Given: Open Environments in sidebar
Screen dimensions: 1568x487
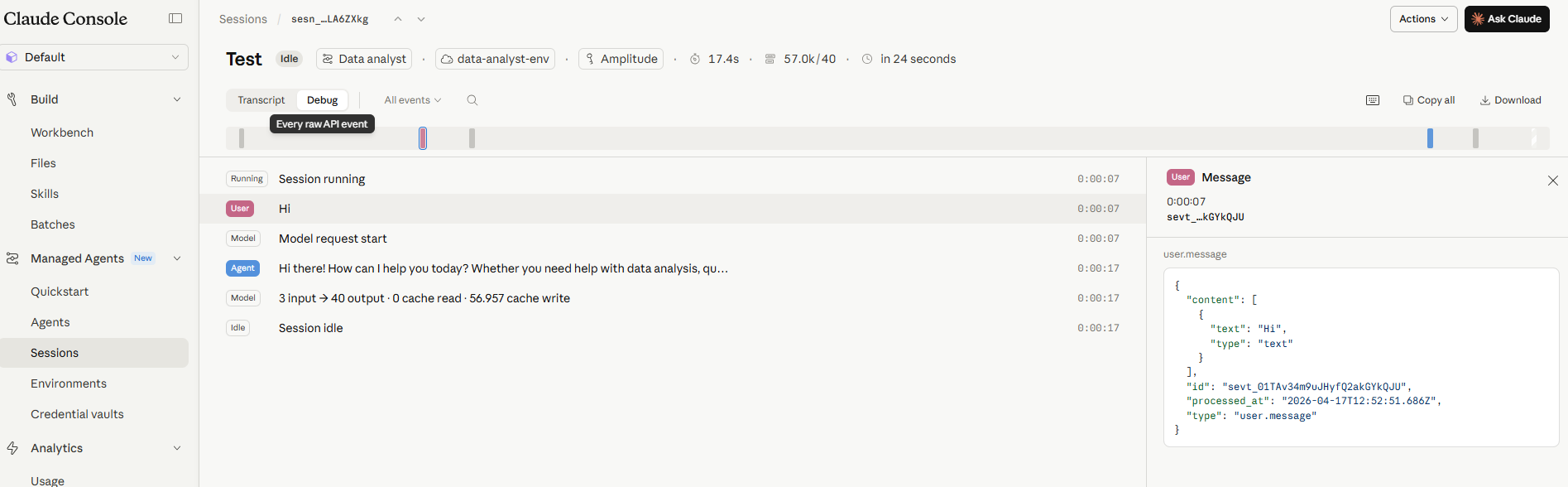Looking at the screenshot, I should pos(69,383).
